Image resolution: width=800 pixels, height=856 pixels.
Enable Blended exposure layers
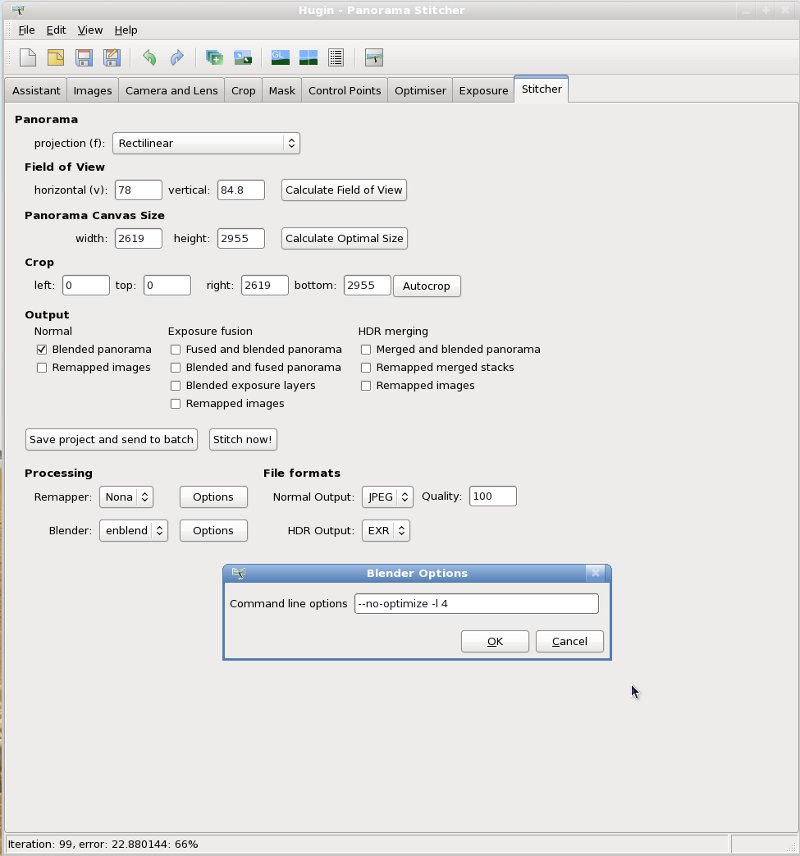tap(175, 385)
